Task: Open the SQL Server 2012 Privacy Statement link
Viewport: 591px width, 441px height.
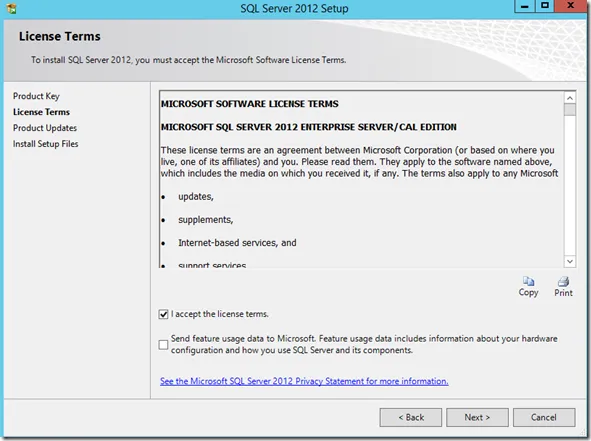Action: (304, 381)
